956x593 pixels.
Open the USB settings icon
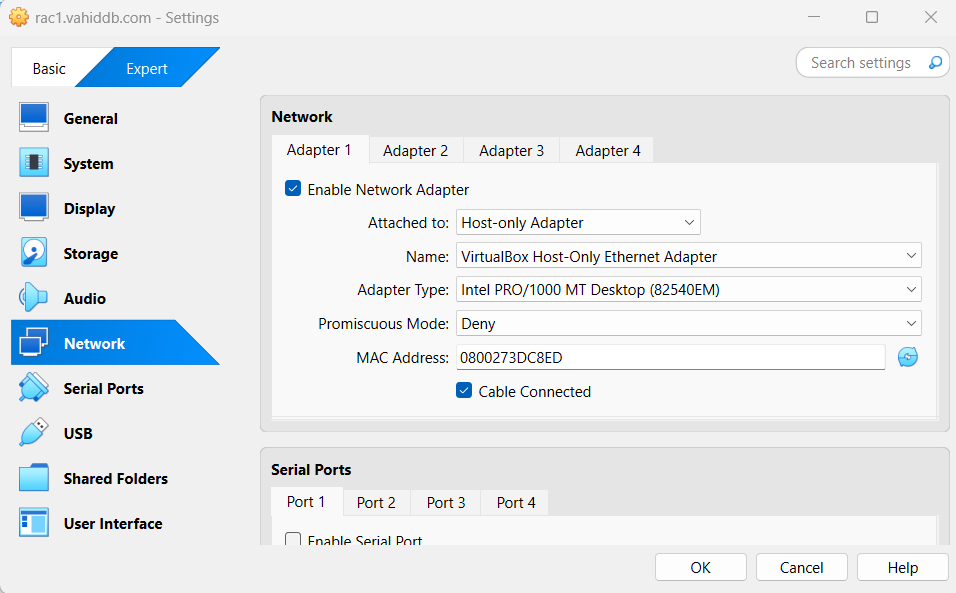(34, 433)
